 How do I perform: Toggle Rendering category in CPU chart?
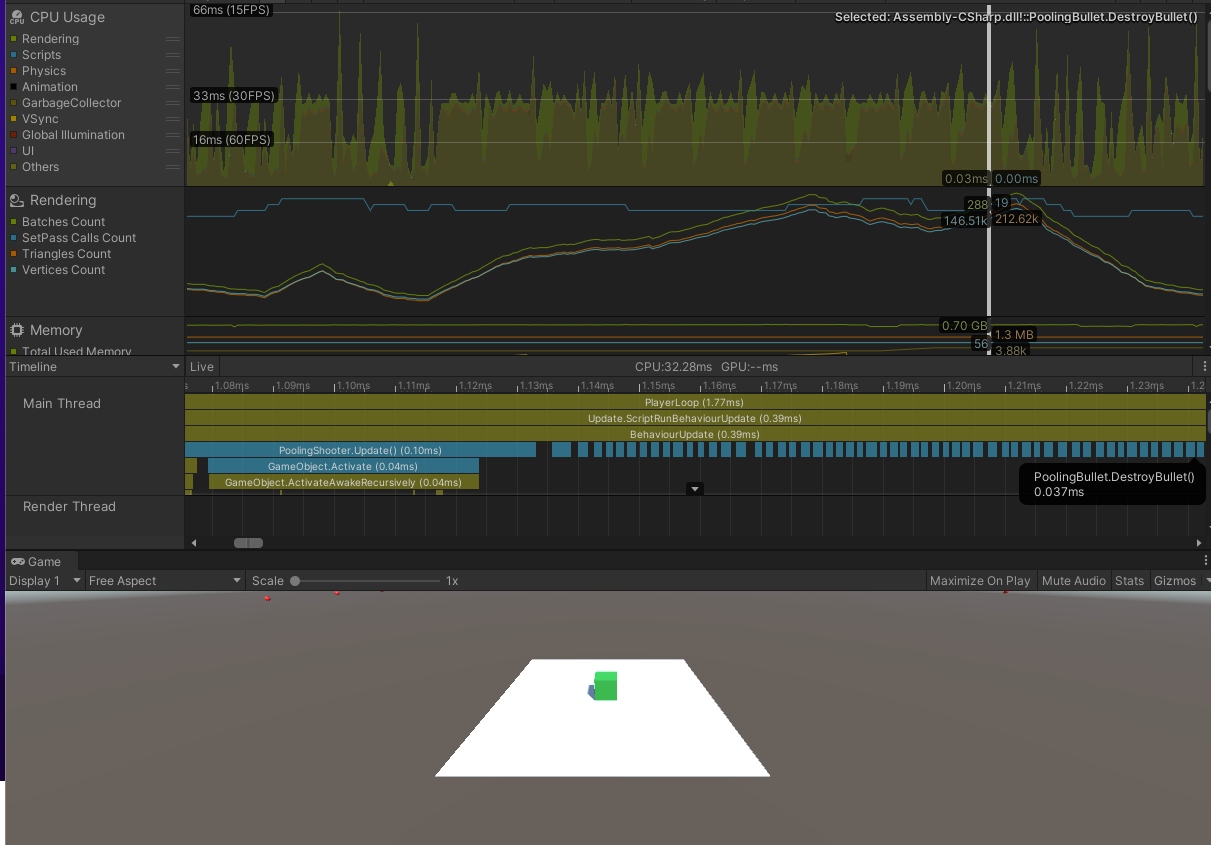click(13, 39)
